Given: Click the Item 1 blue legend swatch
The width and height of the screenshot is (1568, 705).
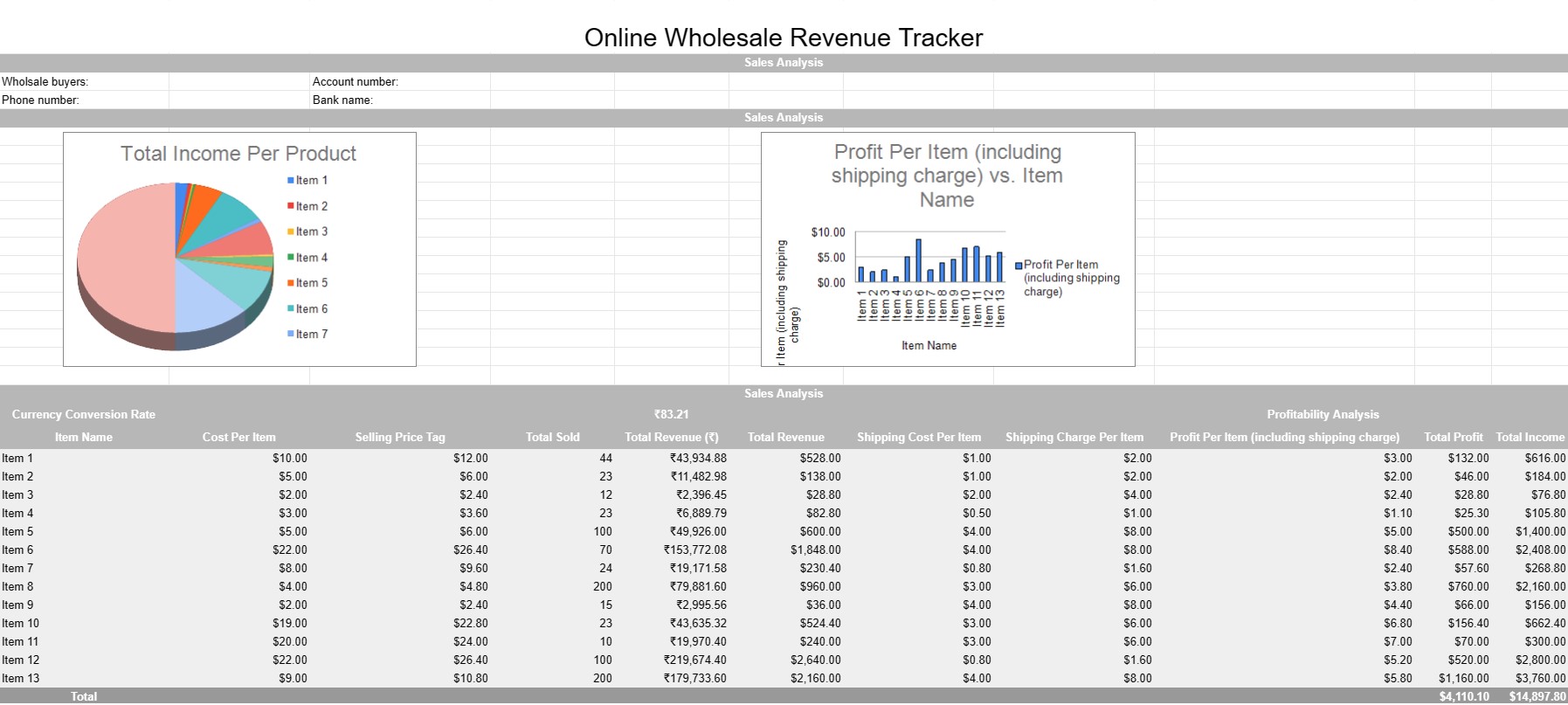Looking at the screenshot, I should pos(291,181).
